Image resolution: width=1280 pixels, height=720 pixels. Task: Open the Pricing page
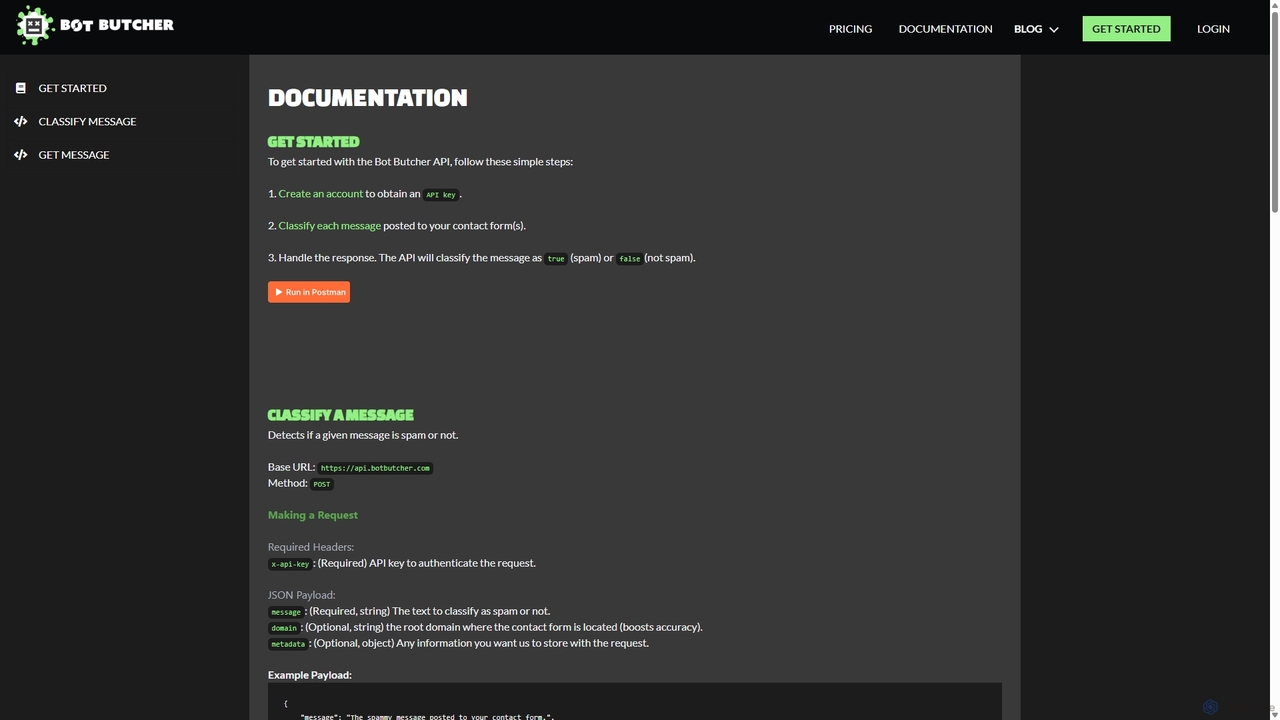(850, 29)
